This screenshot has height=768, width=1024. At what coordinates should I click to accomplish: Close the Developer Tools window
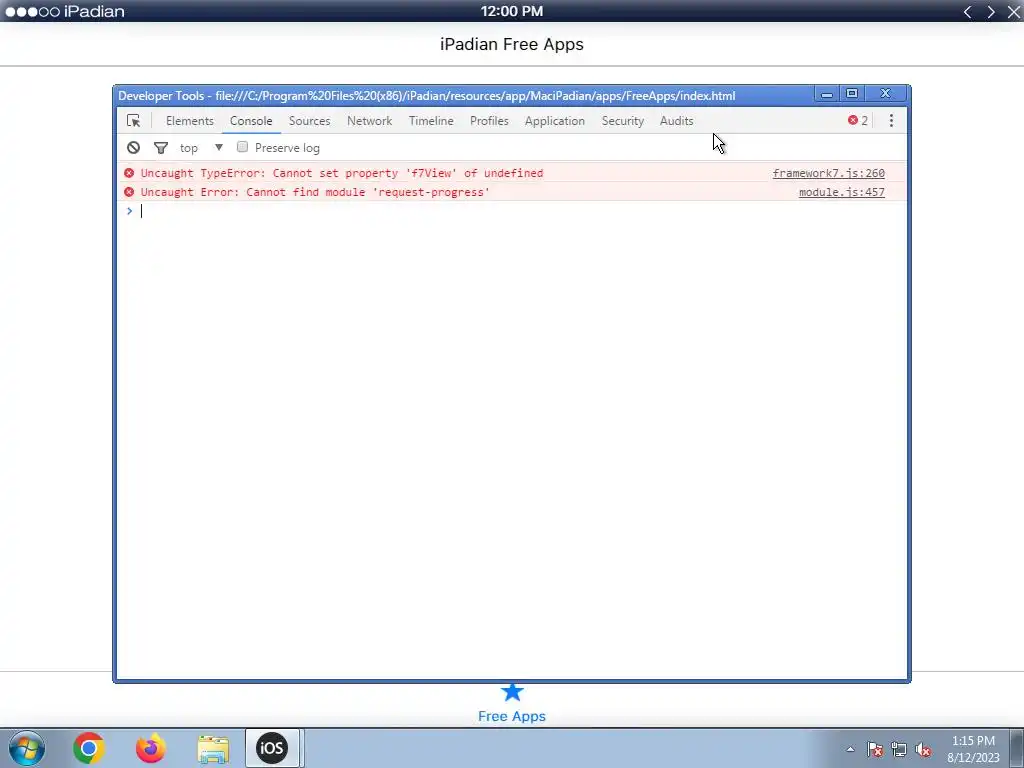[886, 94]
